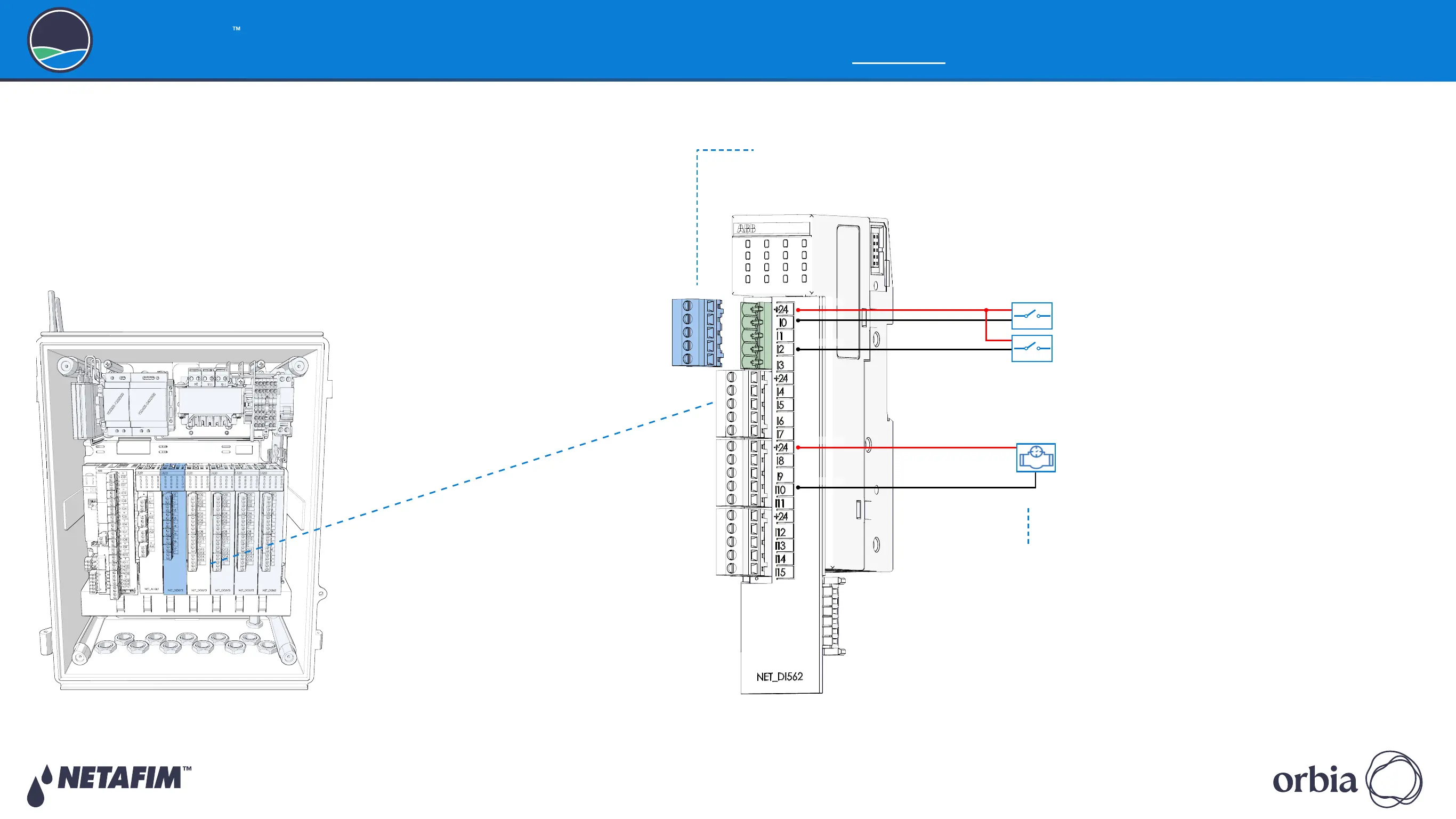Click the water meter symbol
Image resolution: width=1456 pixels, height=819 pixels.
[1036, 457]
